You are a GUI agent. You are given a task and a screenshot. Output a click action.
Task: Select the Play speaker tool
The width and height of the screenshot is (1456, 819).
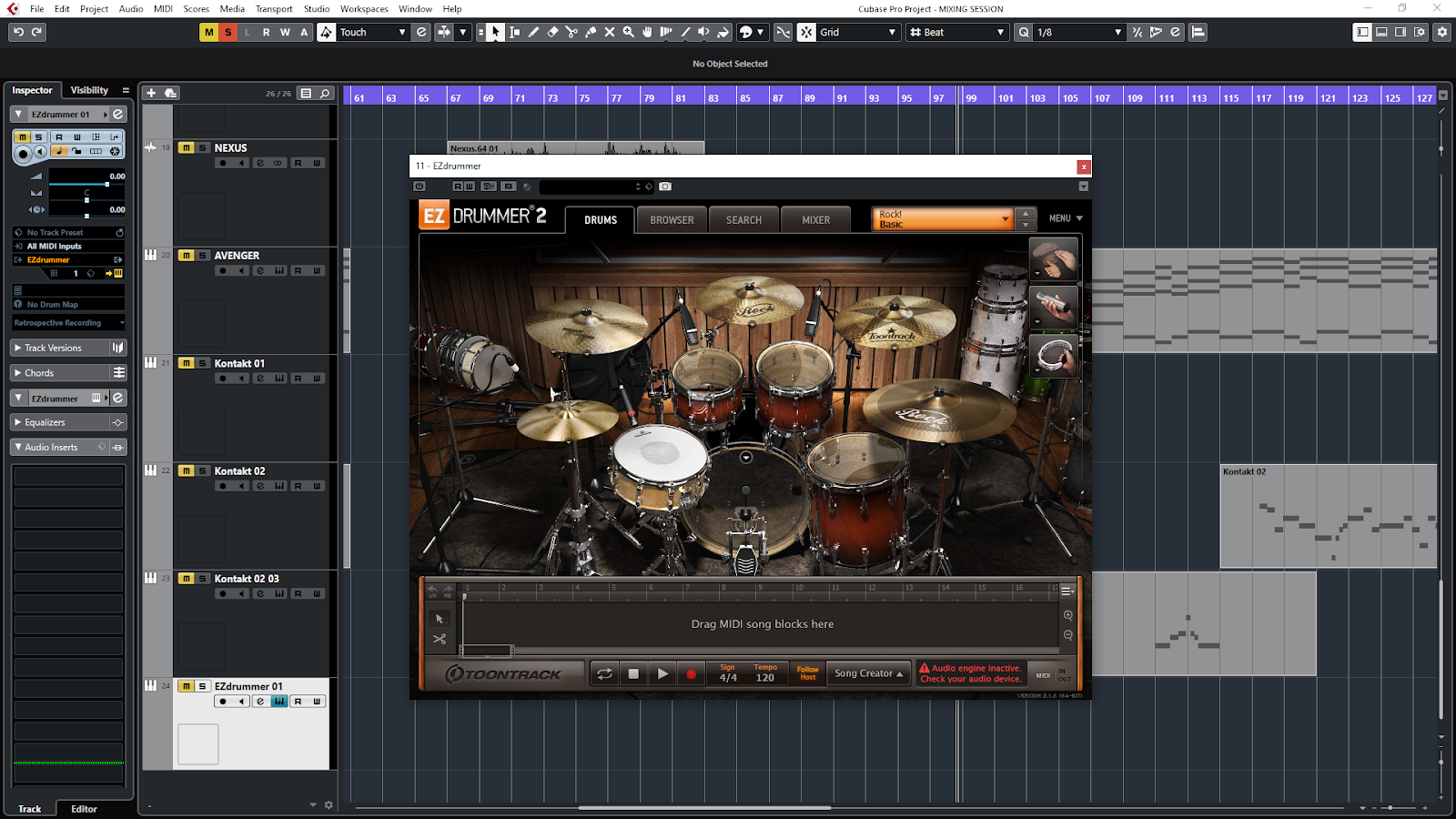click(x=704, y=32)
